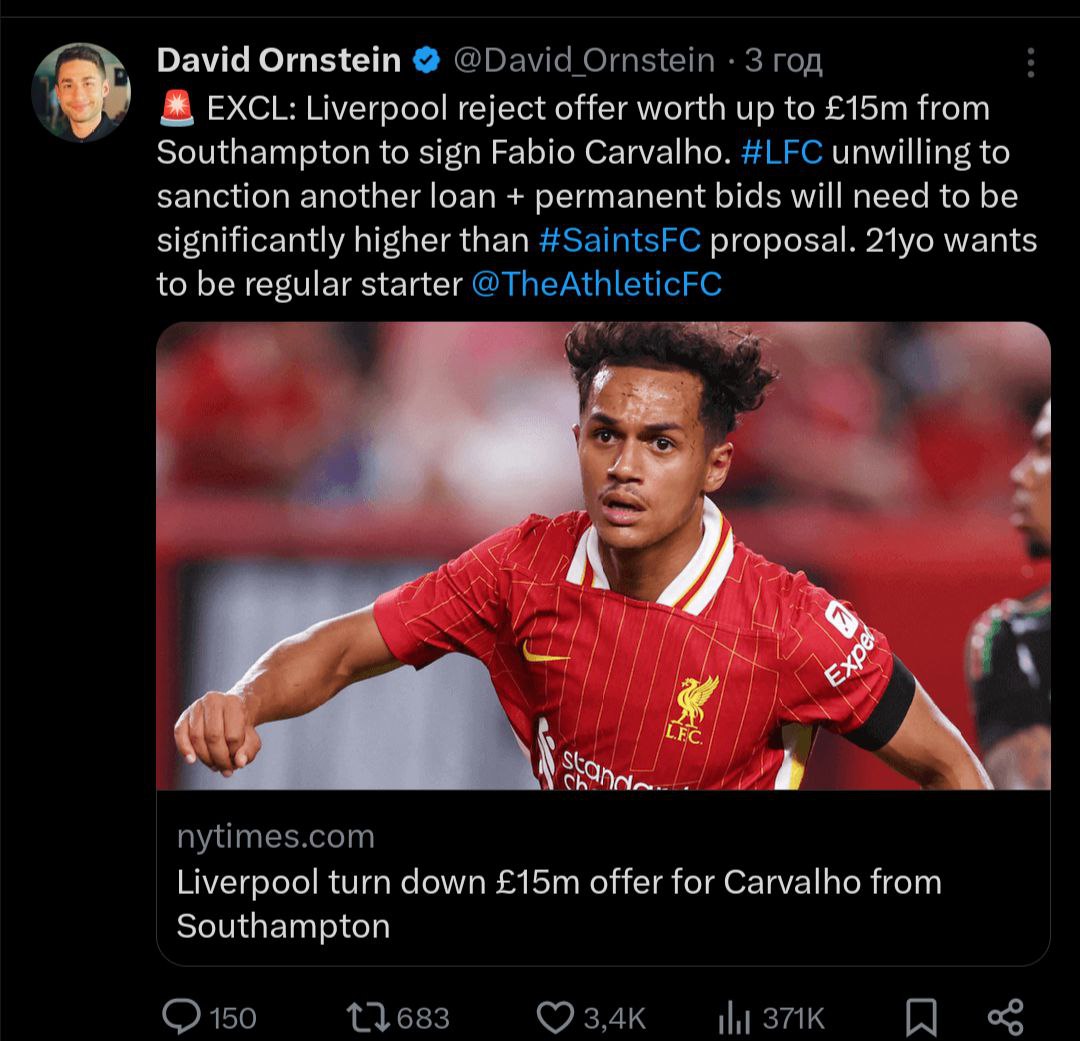The image size is (1080, 1041).
Task: Open the three-dot more options menu
Action: click(1030, 63)
